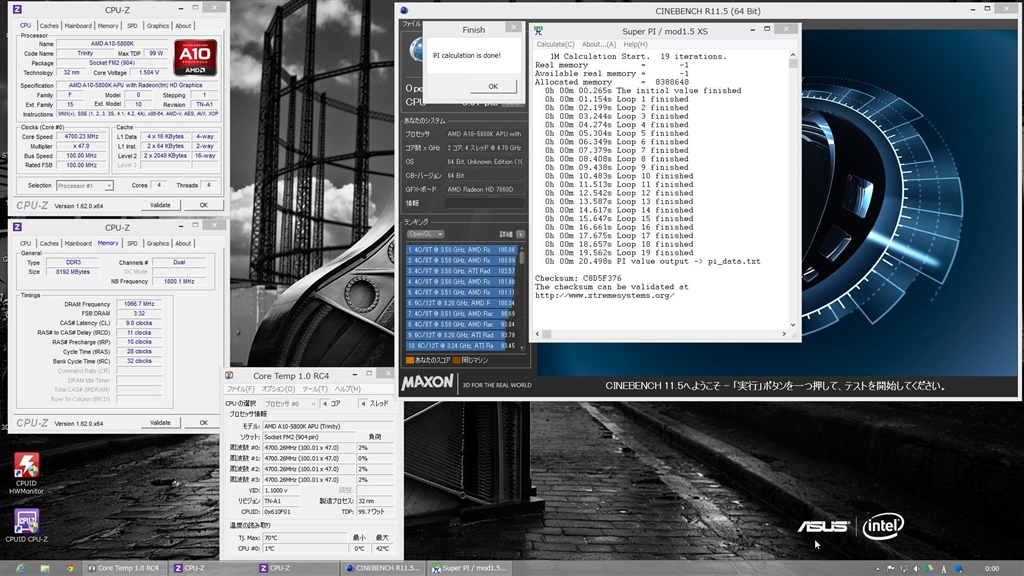Launch Chrome from the taskbar
The height and width of the screenshot is (576, 1024).
click(x=71, y=568)
